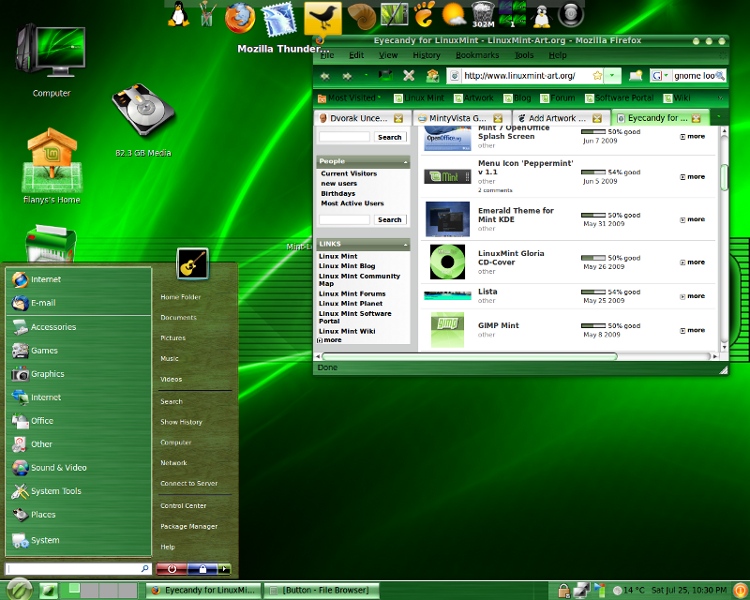
Task: Open Mozilla Thunderbird bird icon in dock
Action: click(x=323, y=19)
